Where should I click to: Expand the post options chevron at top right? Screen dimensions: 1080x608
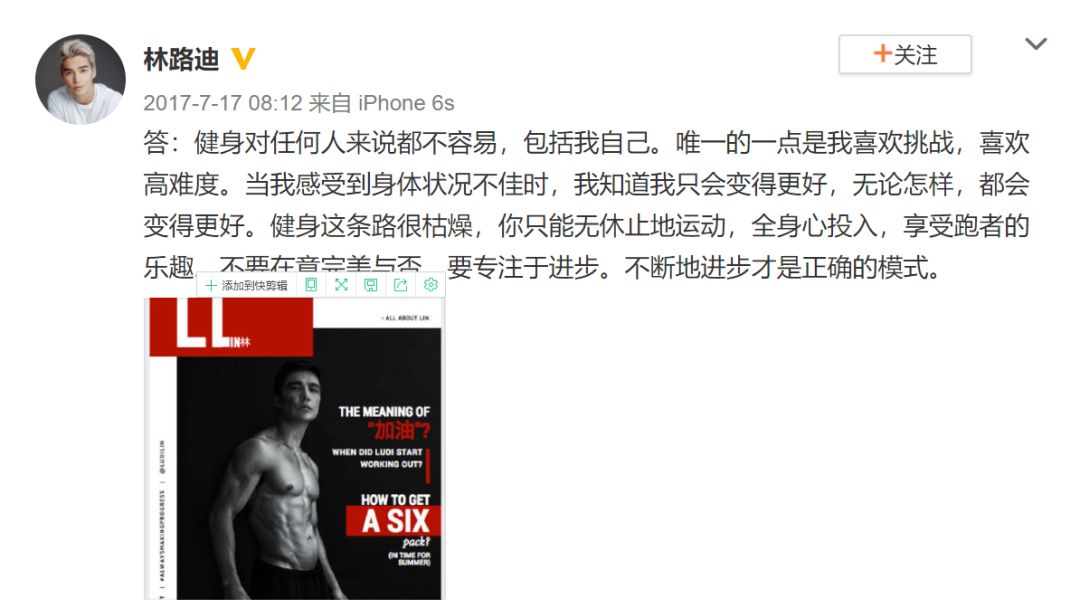click(x=1035, y=45)
